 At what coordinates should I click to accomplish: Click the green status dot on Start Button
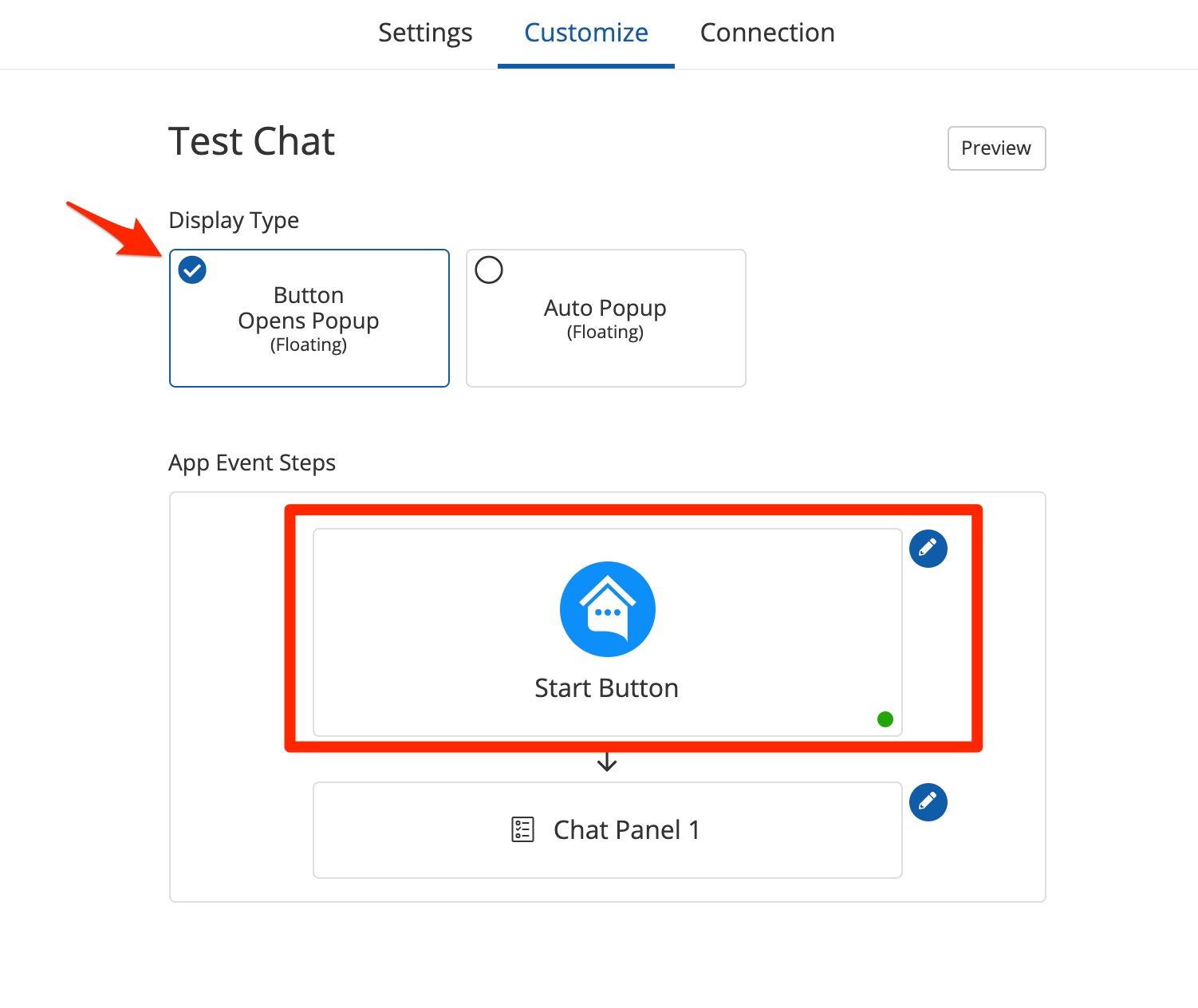(x=885, y=719)
